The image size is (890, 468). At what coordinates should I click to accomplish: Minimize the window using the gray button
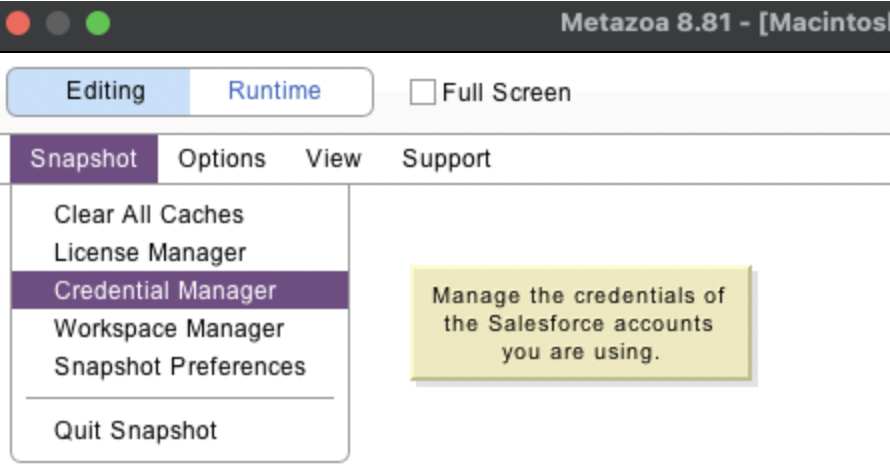click(x=58, y=23)
